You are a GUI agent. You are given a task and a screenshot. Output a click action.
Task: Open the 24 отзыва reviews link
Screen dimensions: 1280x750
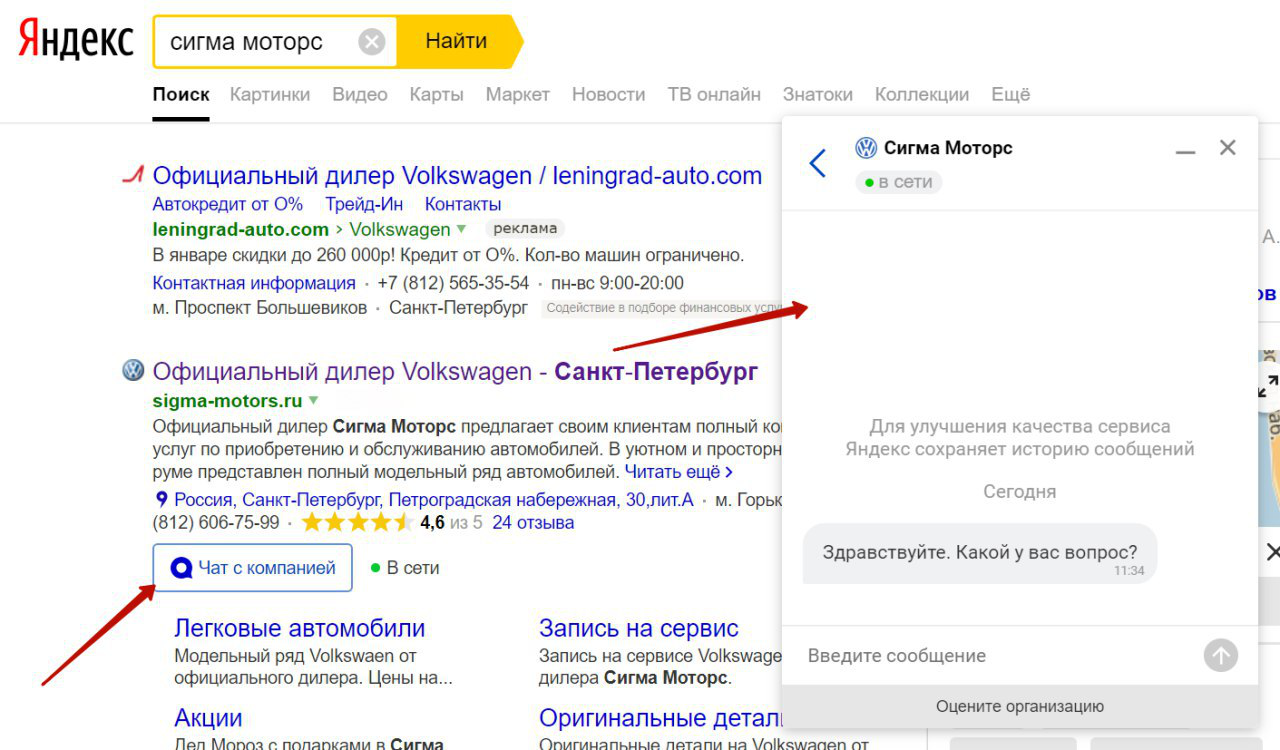coord(533,522)
